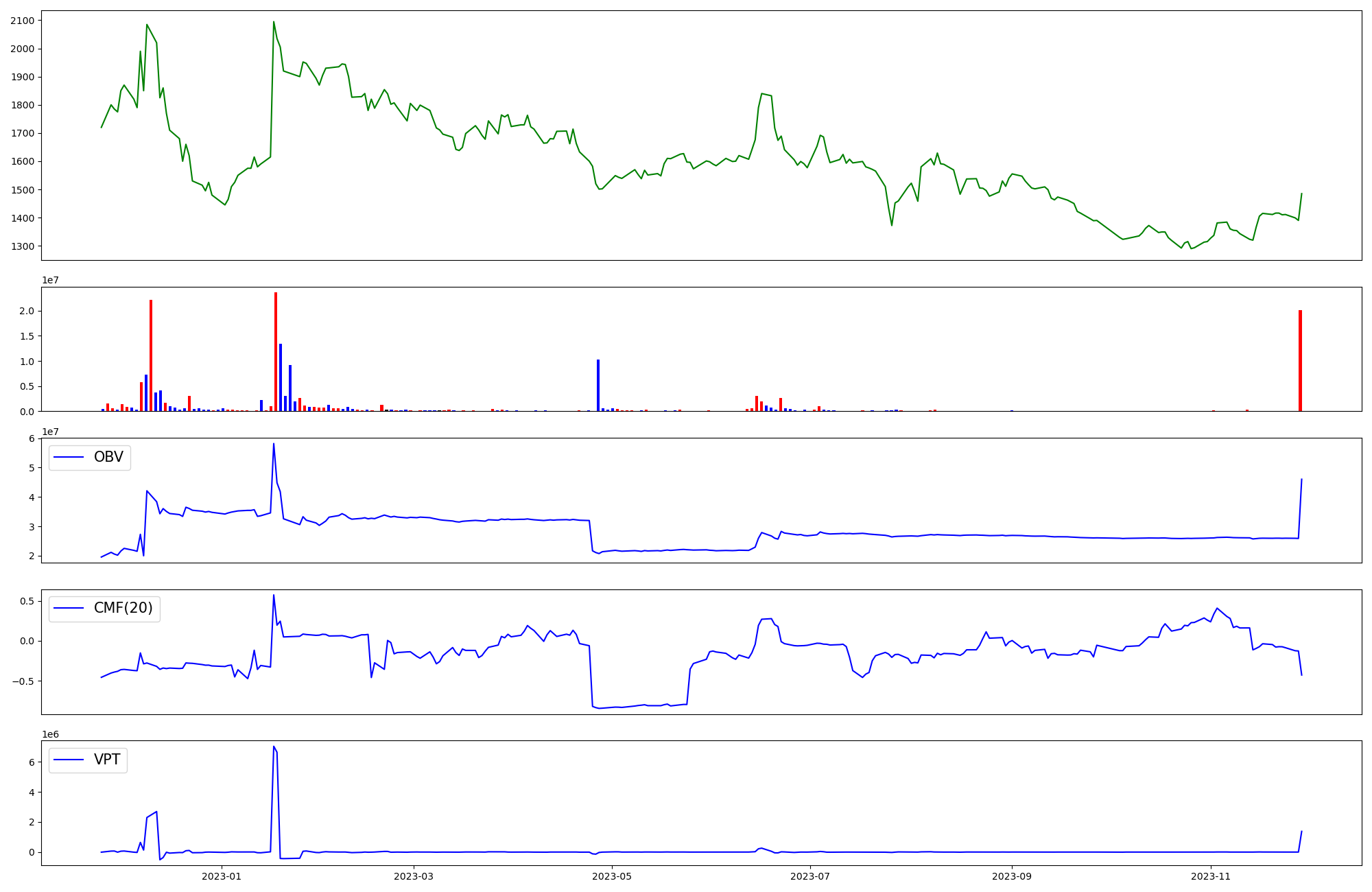The height and width of the screenshot is (892, 1372).
Task: Click the tallest red volume bar in January
Action: pos(276,351)
